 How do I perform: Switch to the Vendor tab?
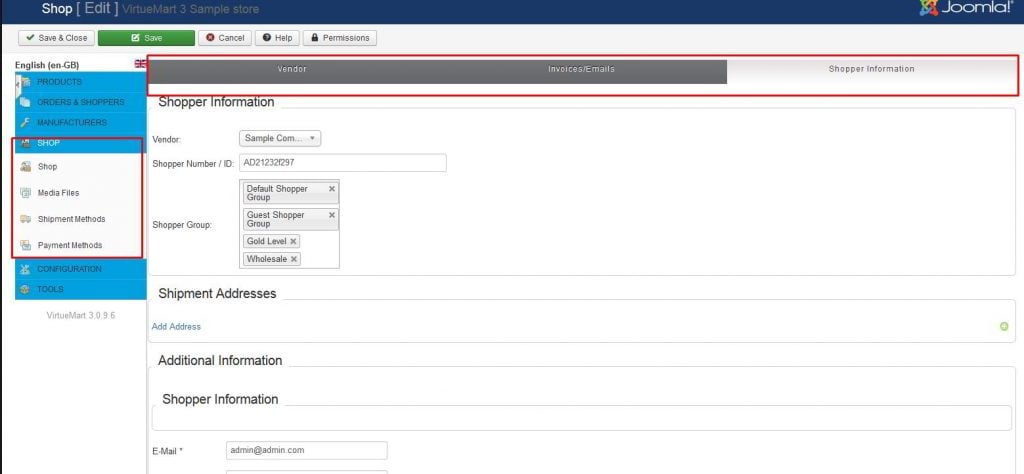point(292,70)
